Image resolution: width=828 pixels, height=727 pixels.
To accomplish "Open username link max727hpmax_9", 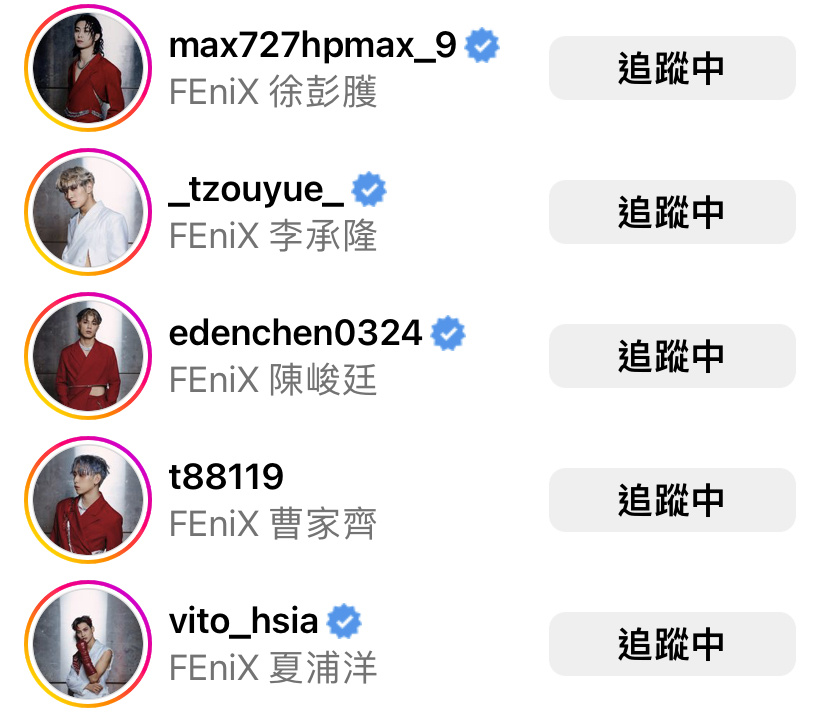I will pos(312,46).
